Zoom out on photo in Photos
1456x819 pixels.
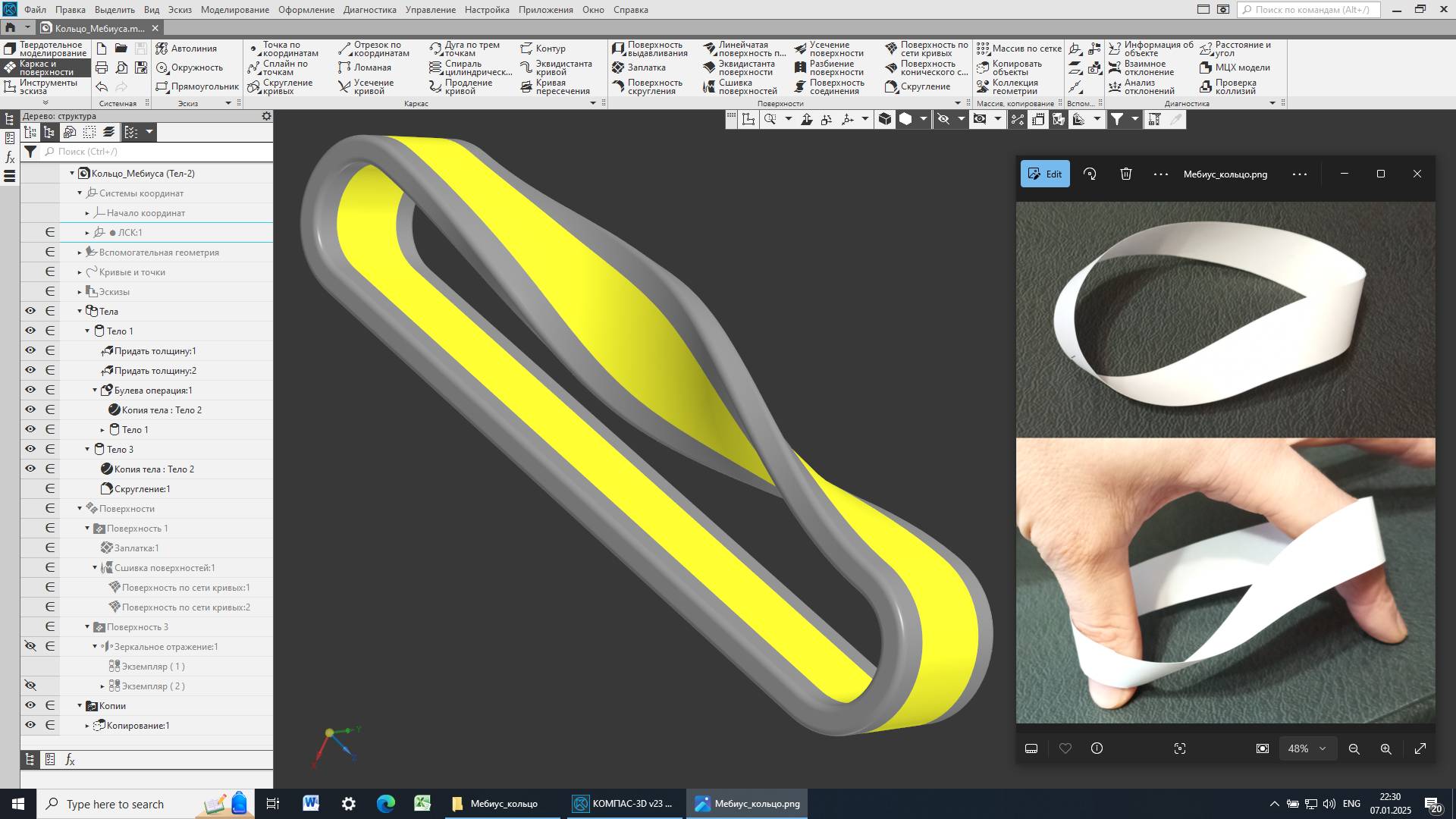(x=1354, y=748)
